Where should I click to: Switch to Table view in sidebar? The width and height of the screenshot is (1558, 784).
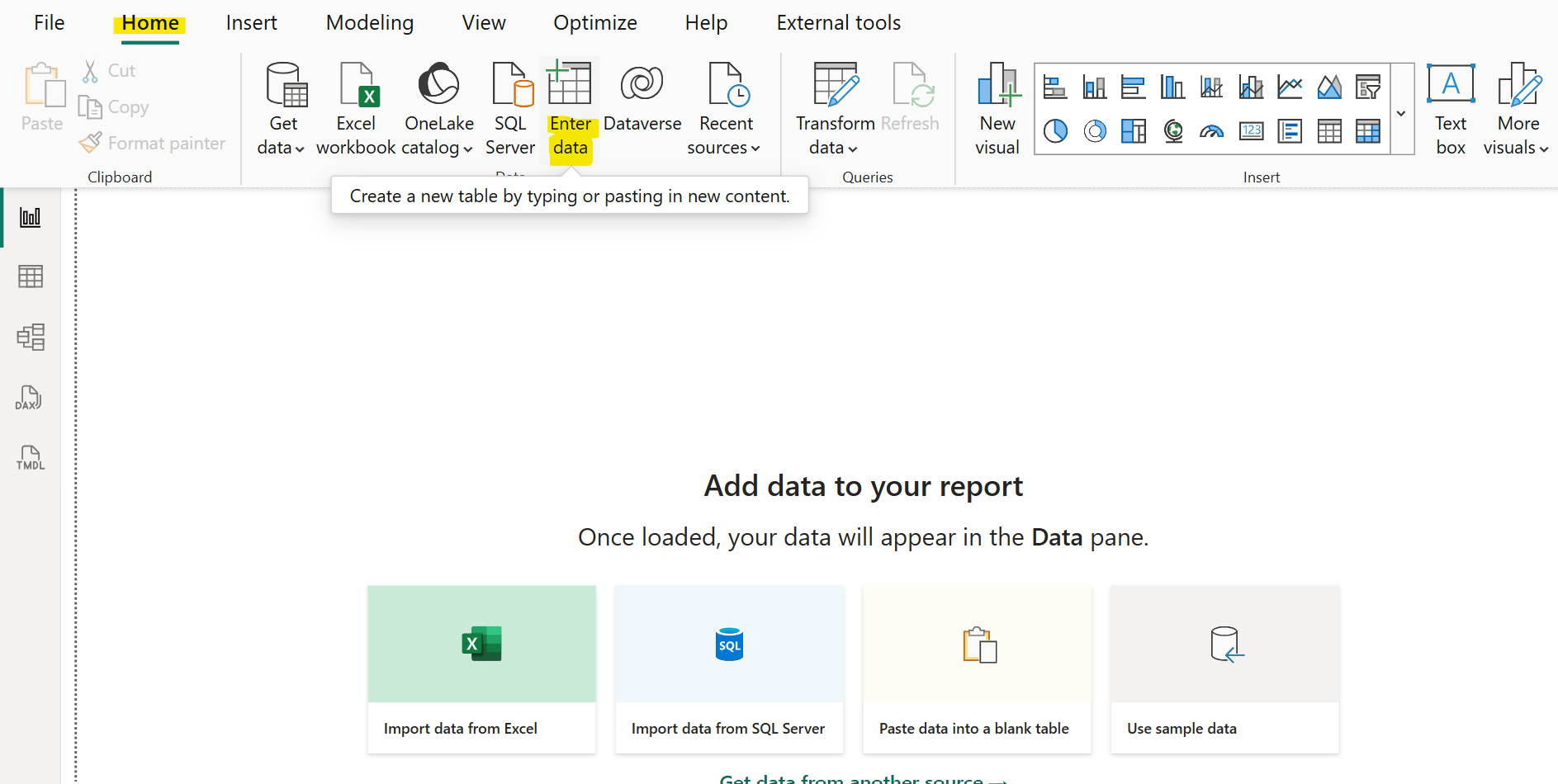[30, 276]
